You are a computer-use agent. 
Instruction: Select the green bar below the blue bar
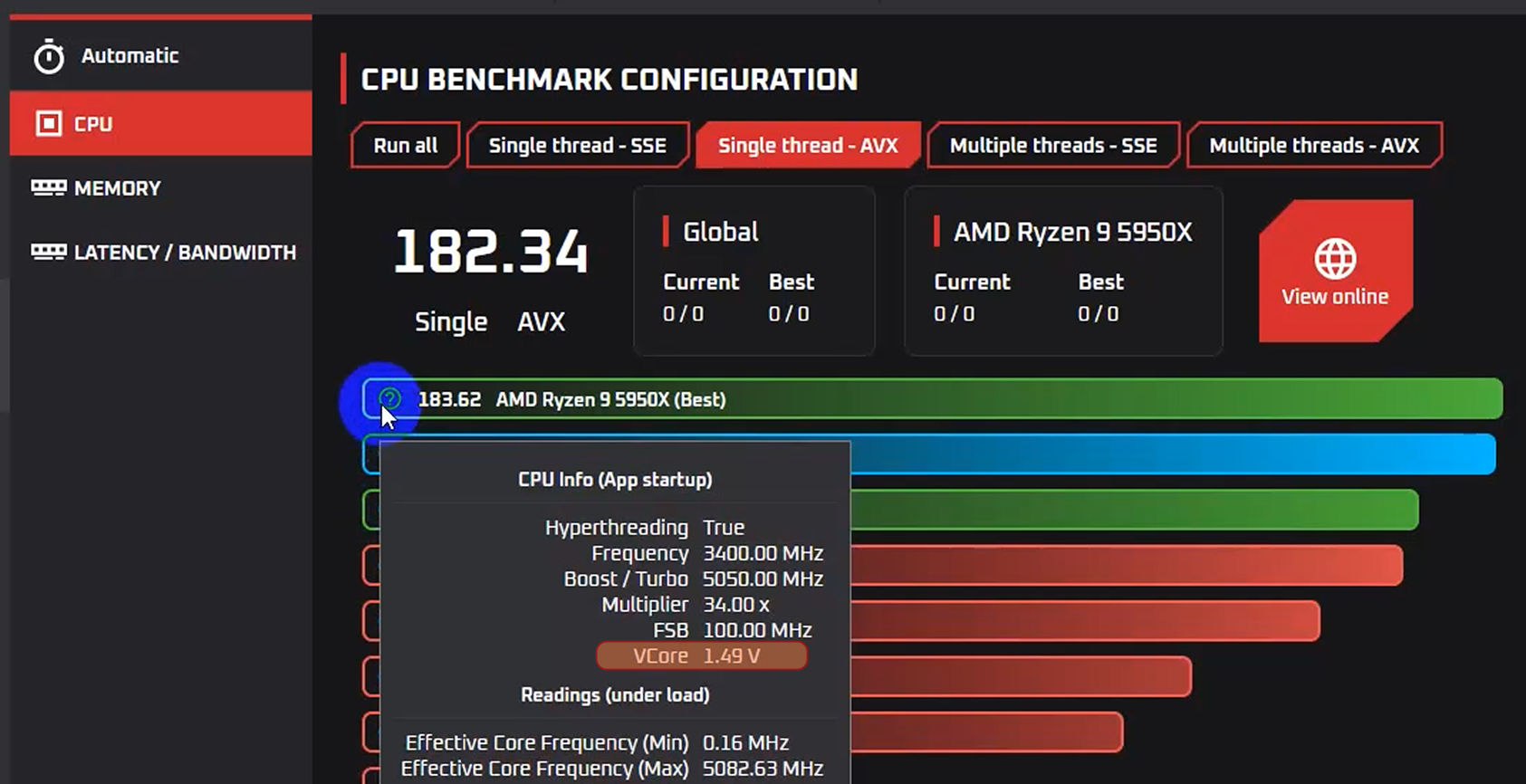pyautogui.click(x=1132, y=510)
